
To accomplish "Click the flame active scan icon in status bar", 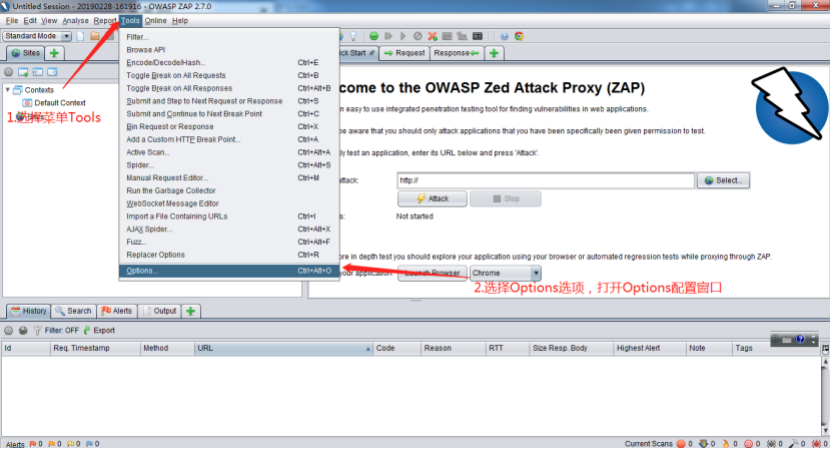I will (x=726, y=444).
